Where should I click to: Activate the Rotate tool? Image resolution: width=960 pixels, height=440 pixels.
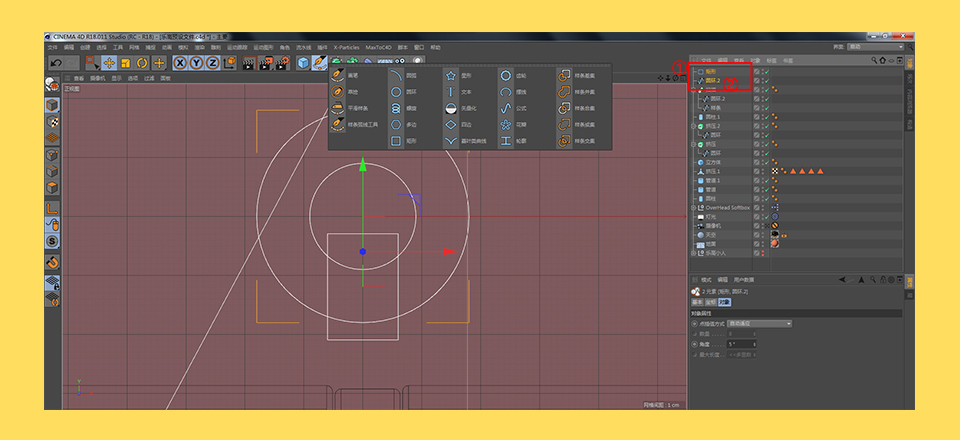[x=142, y=63]
